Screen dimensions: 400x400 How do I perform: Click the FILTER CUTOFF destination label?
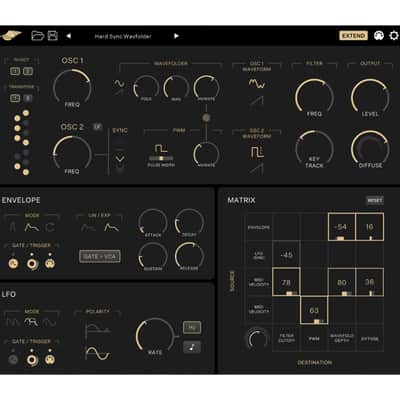click(286, 338)
